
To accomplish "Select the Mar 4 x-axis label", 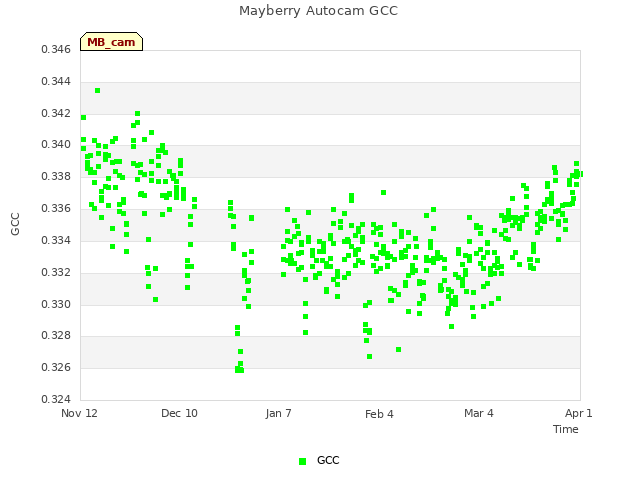I will click(x=479, y=413).
